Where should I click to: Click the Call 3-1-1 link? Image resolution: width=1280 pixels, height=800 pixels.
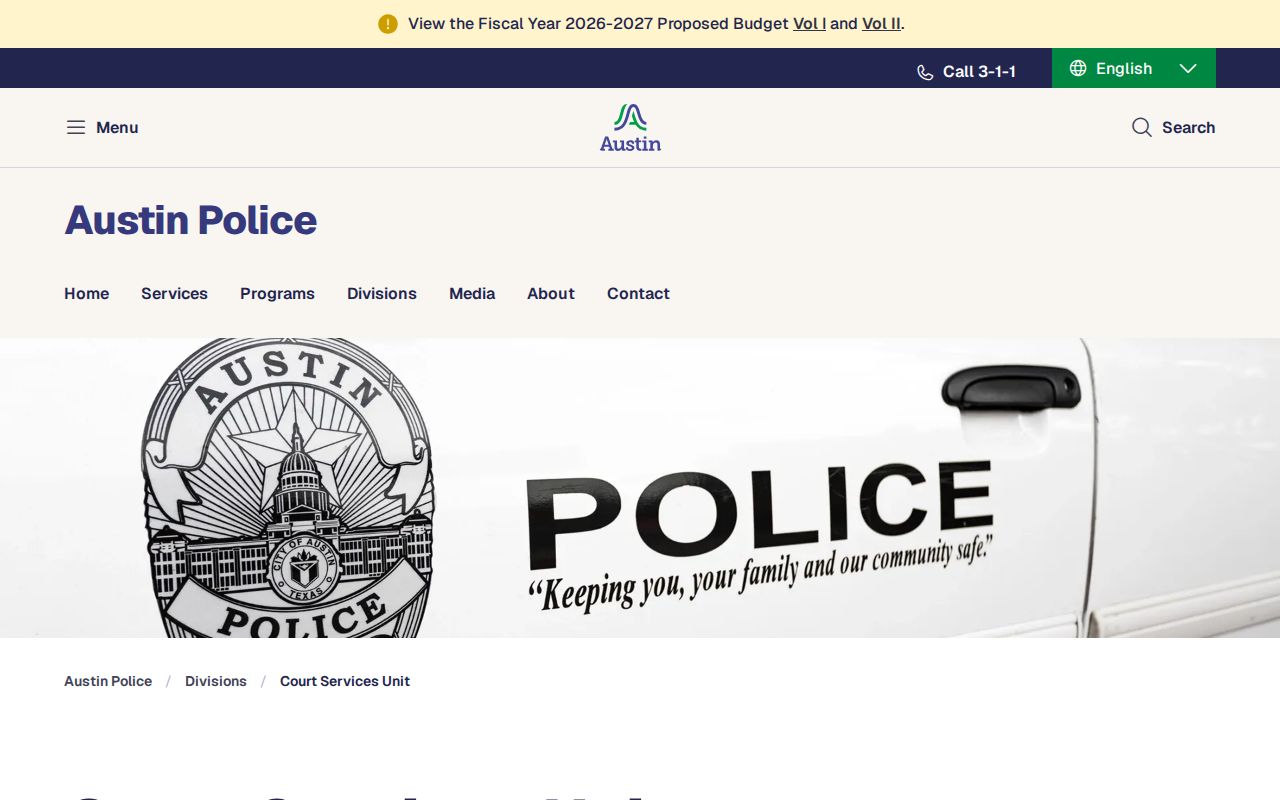(967, 72)
